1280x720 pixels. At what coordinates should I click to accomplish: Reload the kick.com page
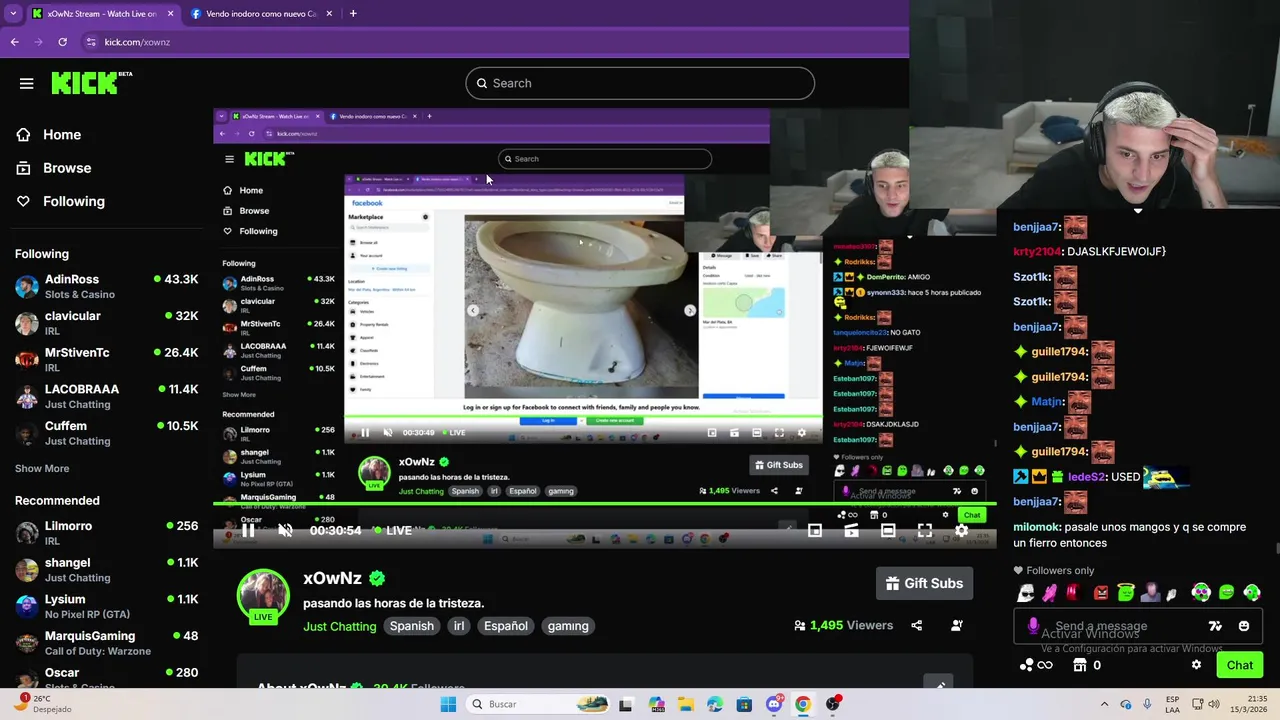pos(62,42)
